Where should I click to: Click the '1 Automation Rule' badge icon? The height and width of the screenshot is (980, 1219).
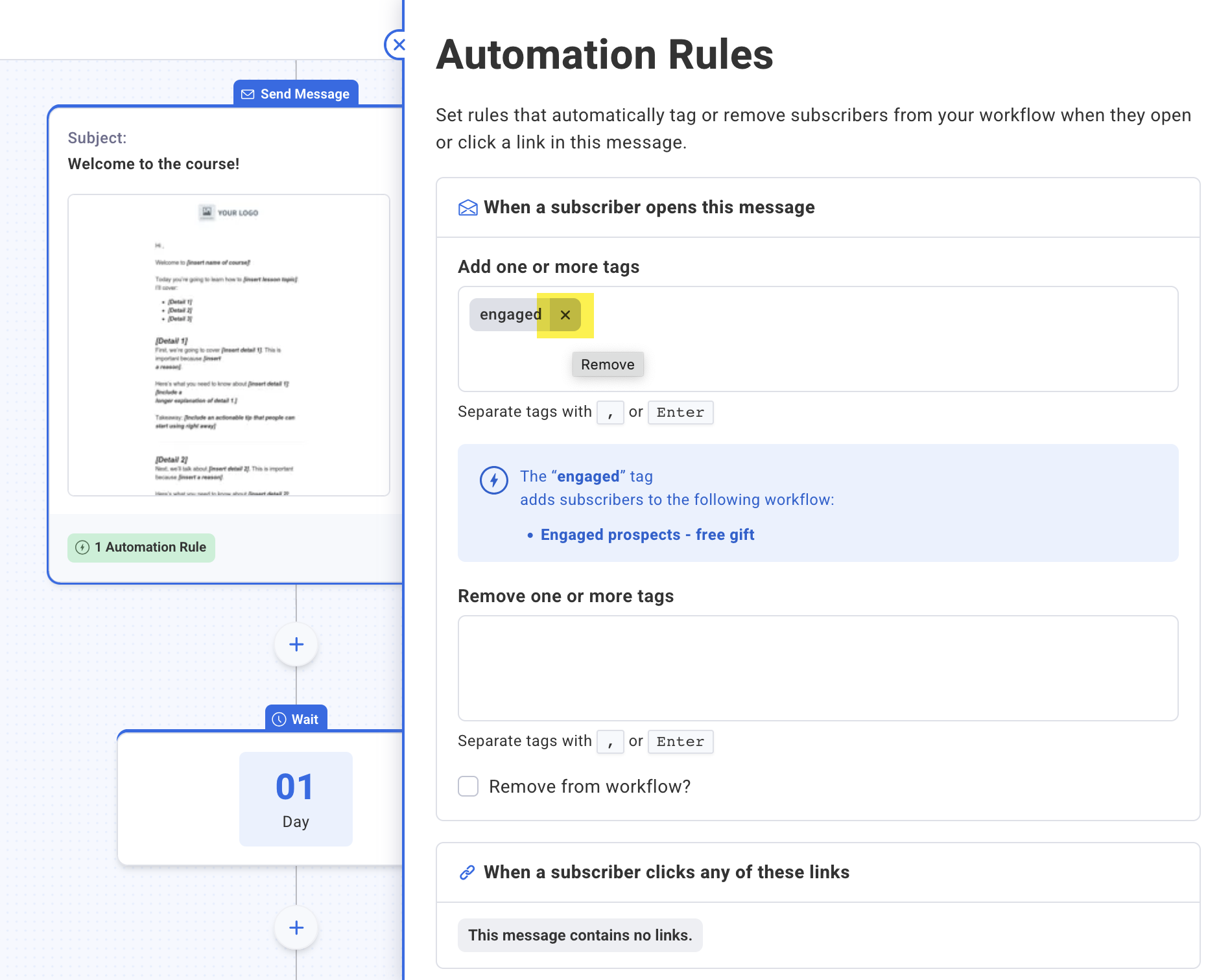83,548
